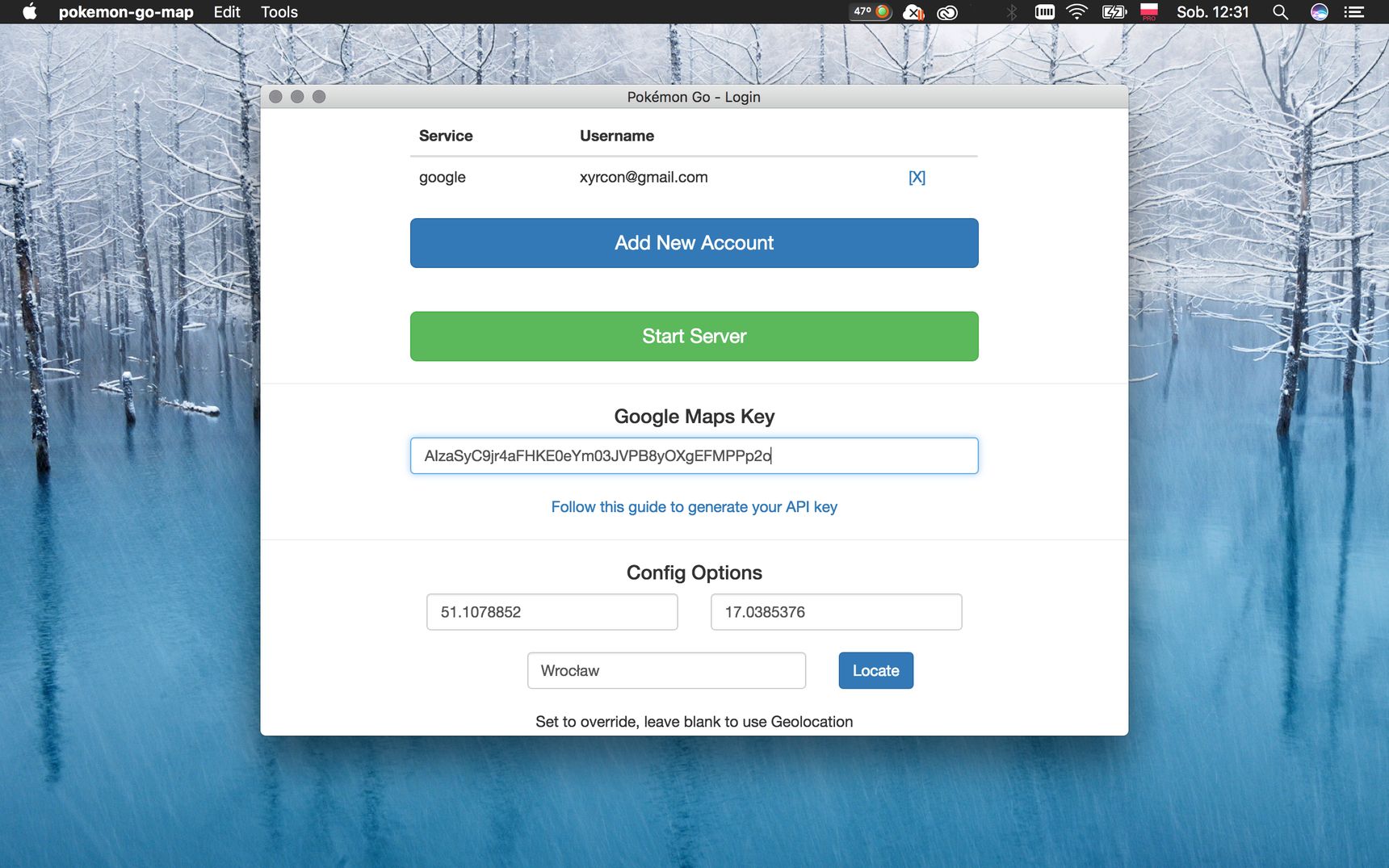
Task: Click the 47° temperature monitor icon
Action: click(x=871, y=11)
